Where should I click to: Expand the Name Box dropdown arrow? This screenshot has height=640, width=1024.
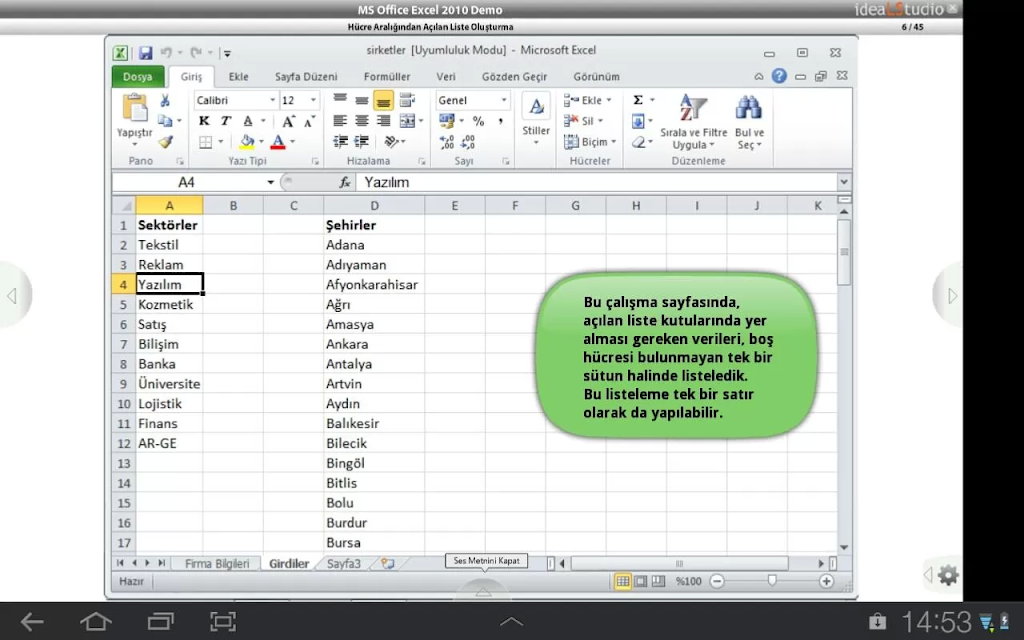point(270,182)
